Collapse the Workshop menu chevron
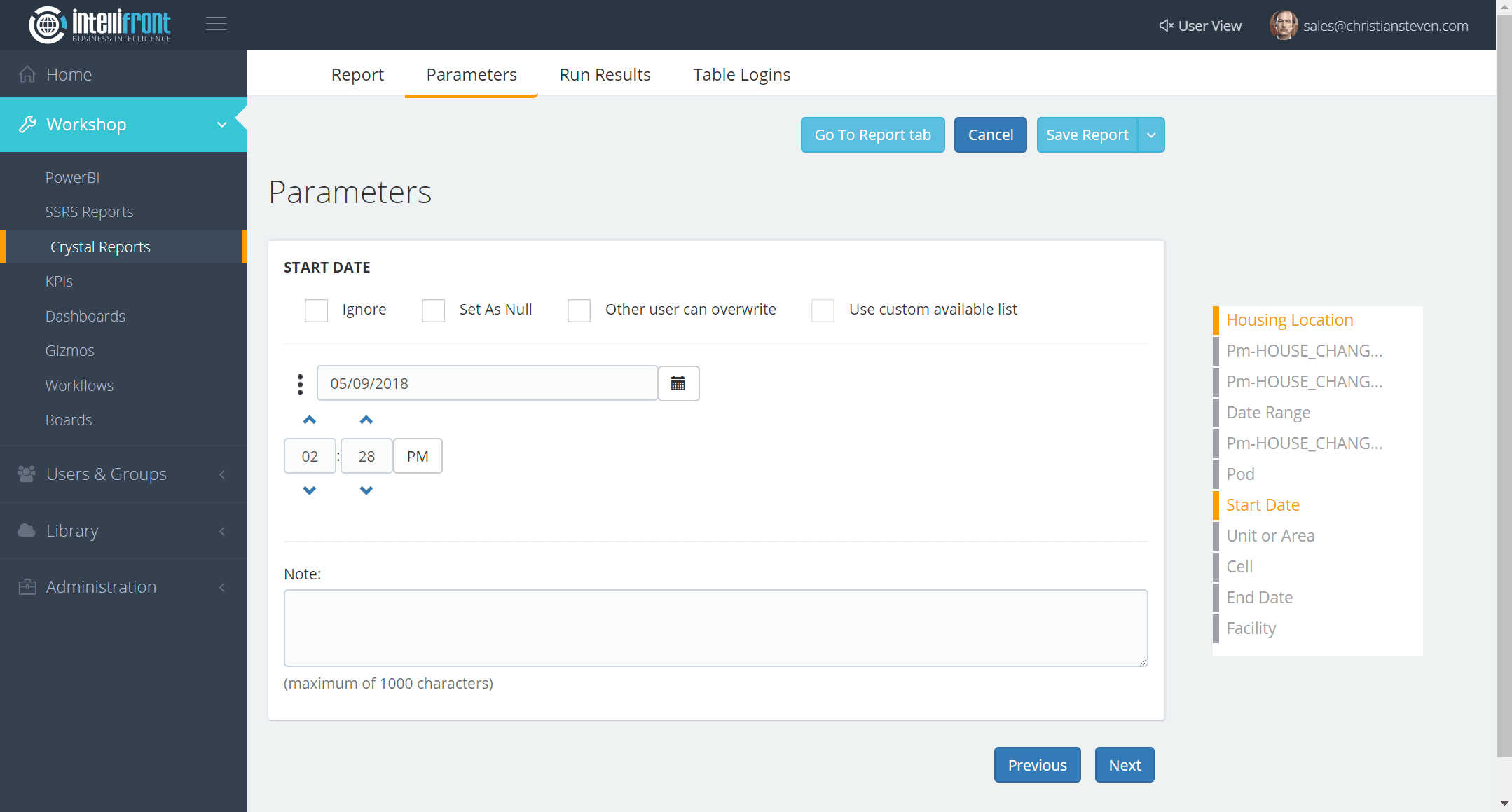Image resolution: width=1512 pixels, height=812 pixels. [222, 125]
